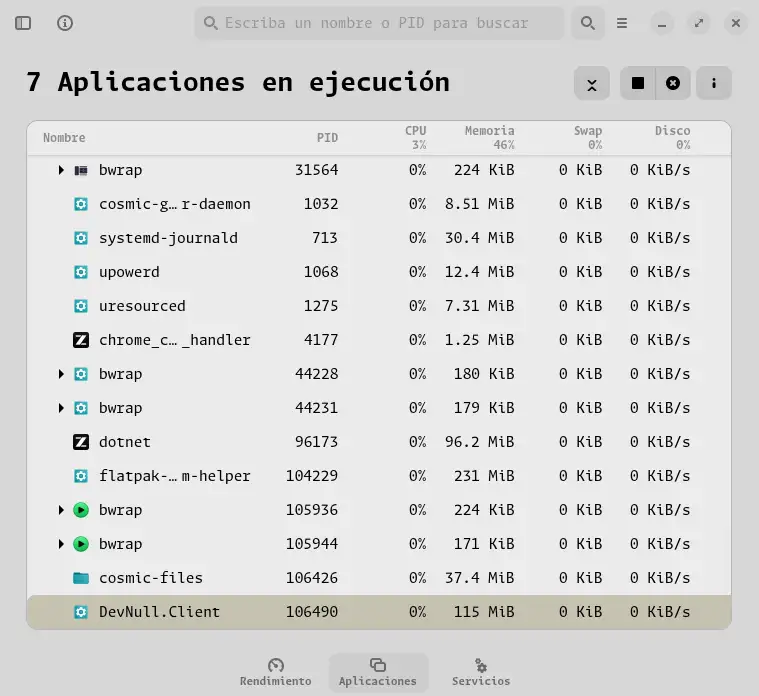Select the upowerd process name

129,272
